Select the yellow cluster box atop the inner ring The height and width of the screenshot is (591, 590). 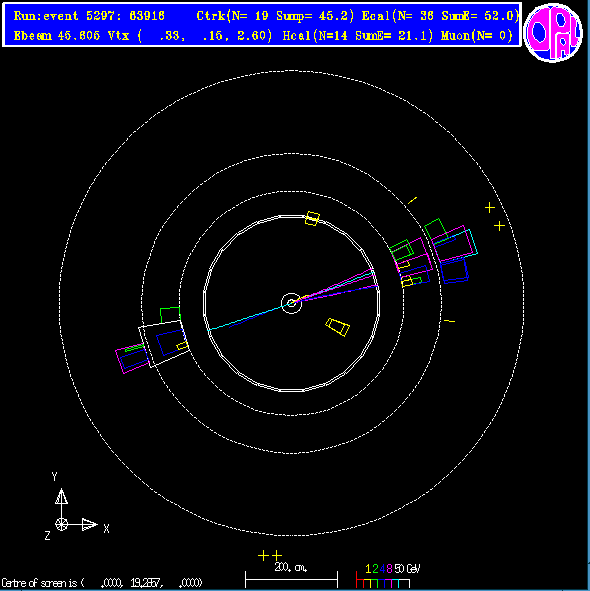point(312,219)
